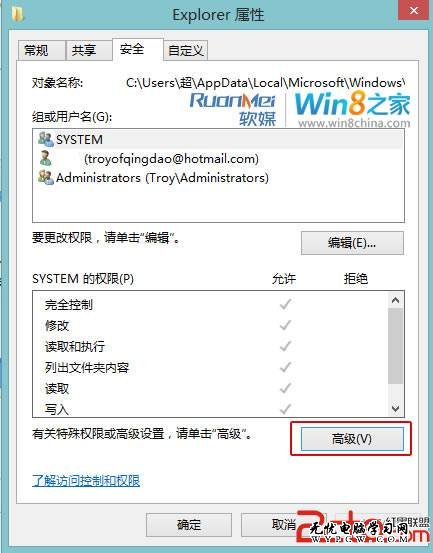Image resolution: width=433 pixels, height=553 pixels.
Task: Click allow checkmark for 完全控制
Action: click(285, 304)
